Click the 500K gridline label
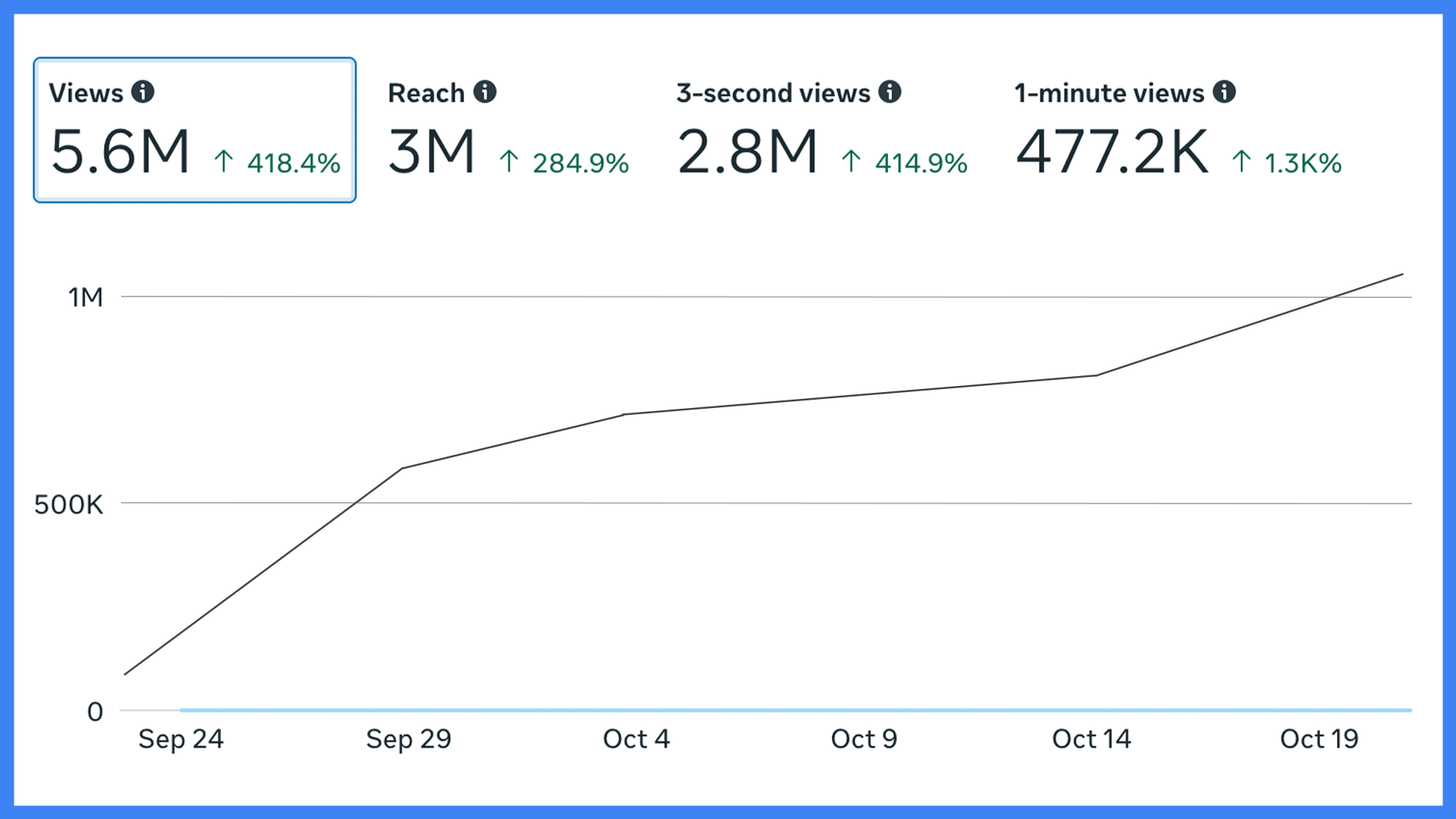Viewport: 1456px width, 819px height. point(68,504)
